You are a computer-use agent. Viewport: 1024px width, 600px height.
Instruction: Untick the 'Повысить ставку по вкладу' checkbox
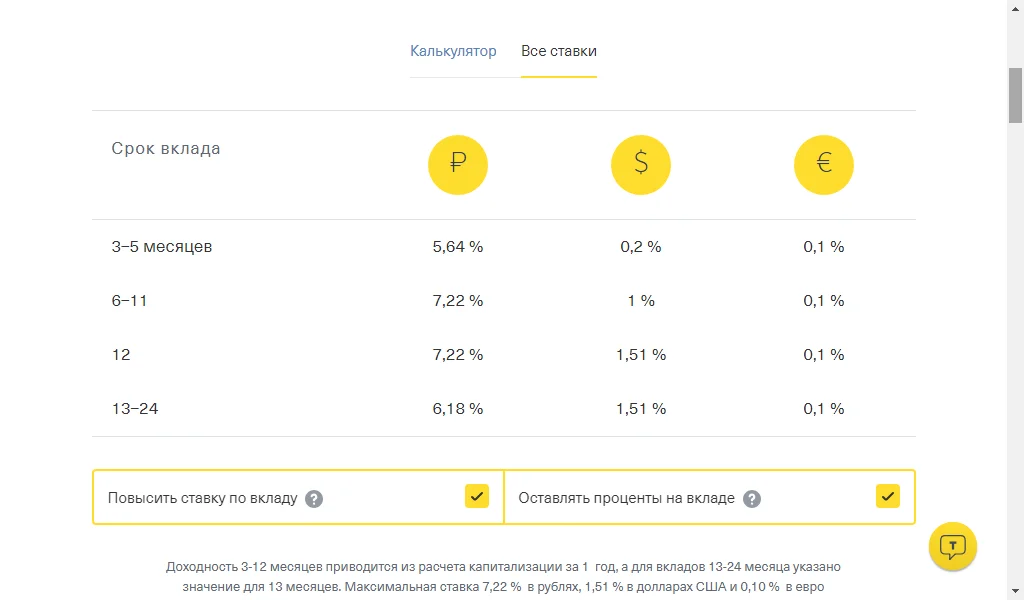tap(477, 496)
